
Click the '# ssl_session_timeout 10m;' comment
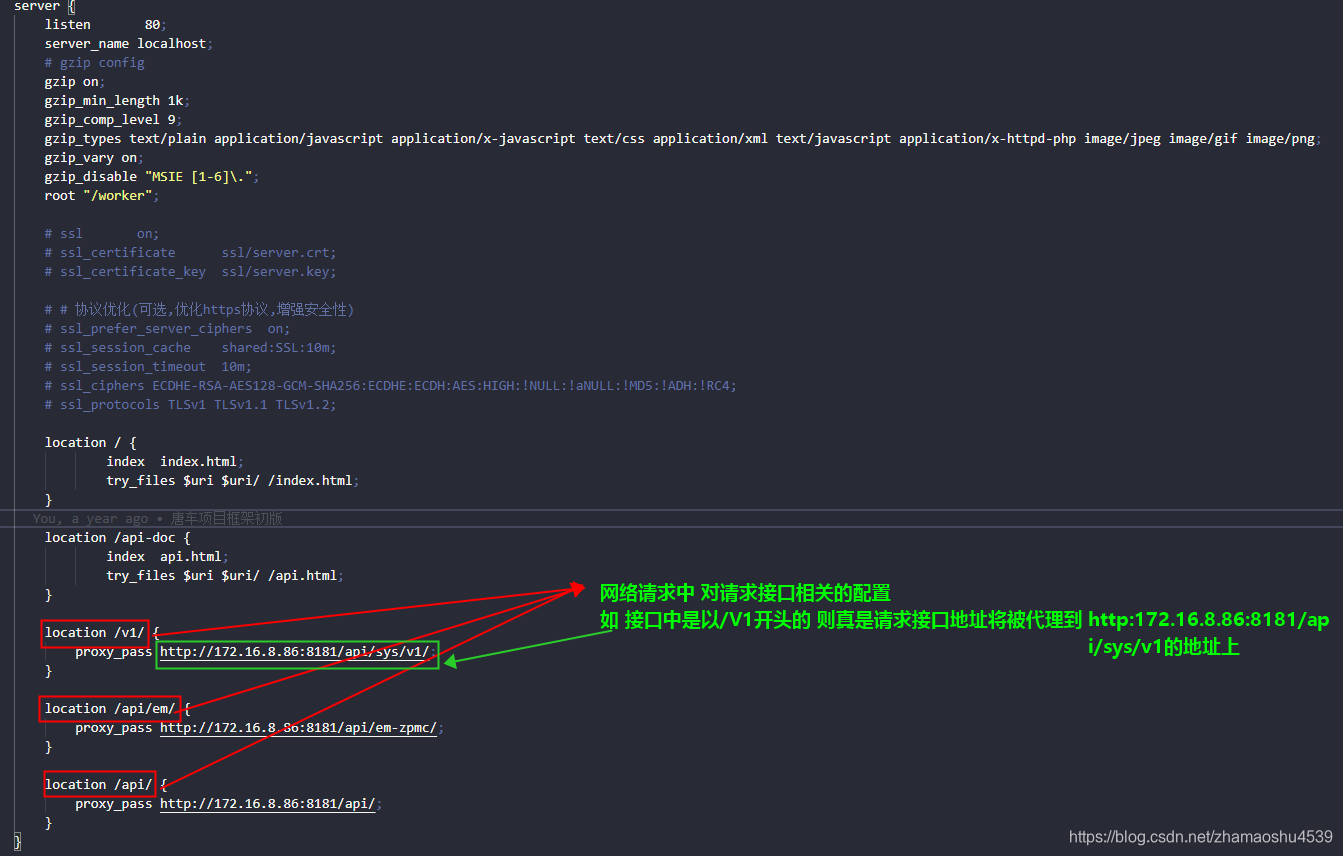[148, 366]
